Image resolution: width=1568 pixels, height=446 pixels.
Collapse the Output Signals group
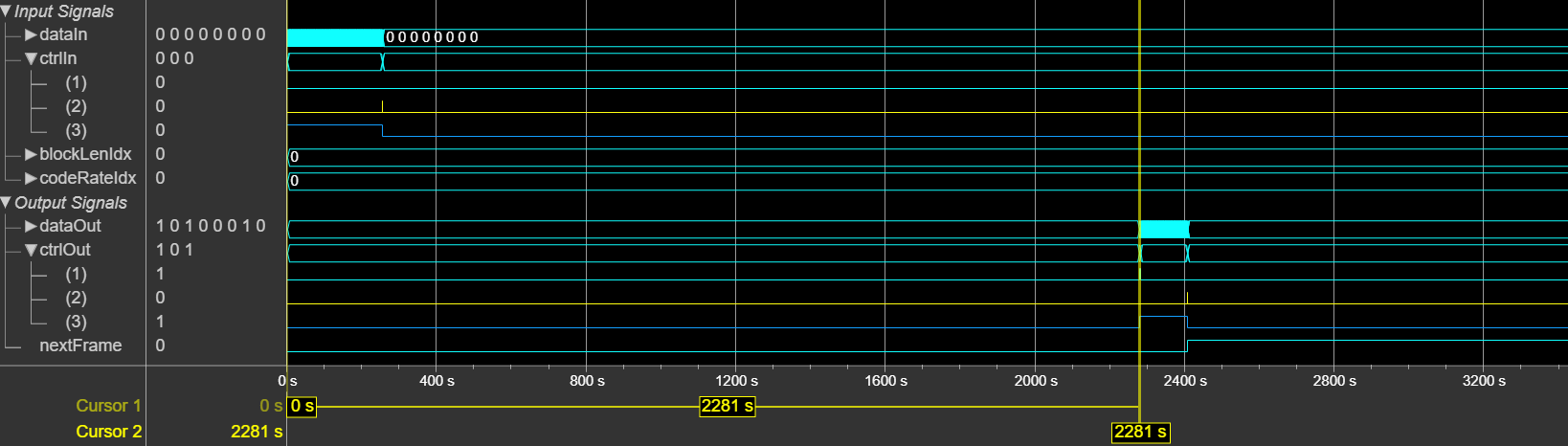pyautogui.click(x=6, y=203)
